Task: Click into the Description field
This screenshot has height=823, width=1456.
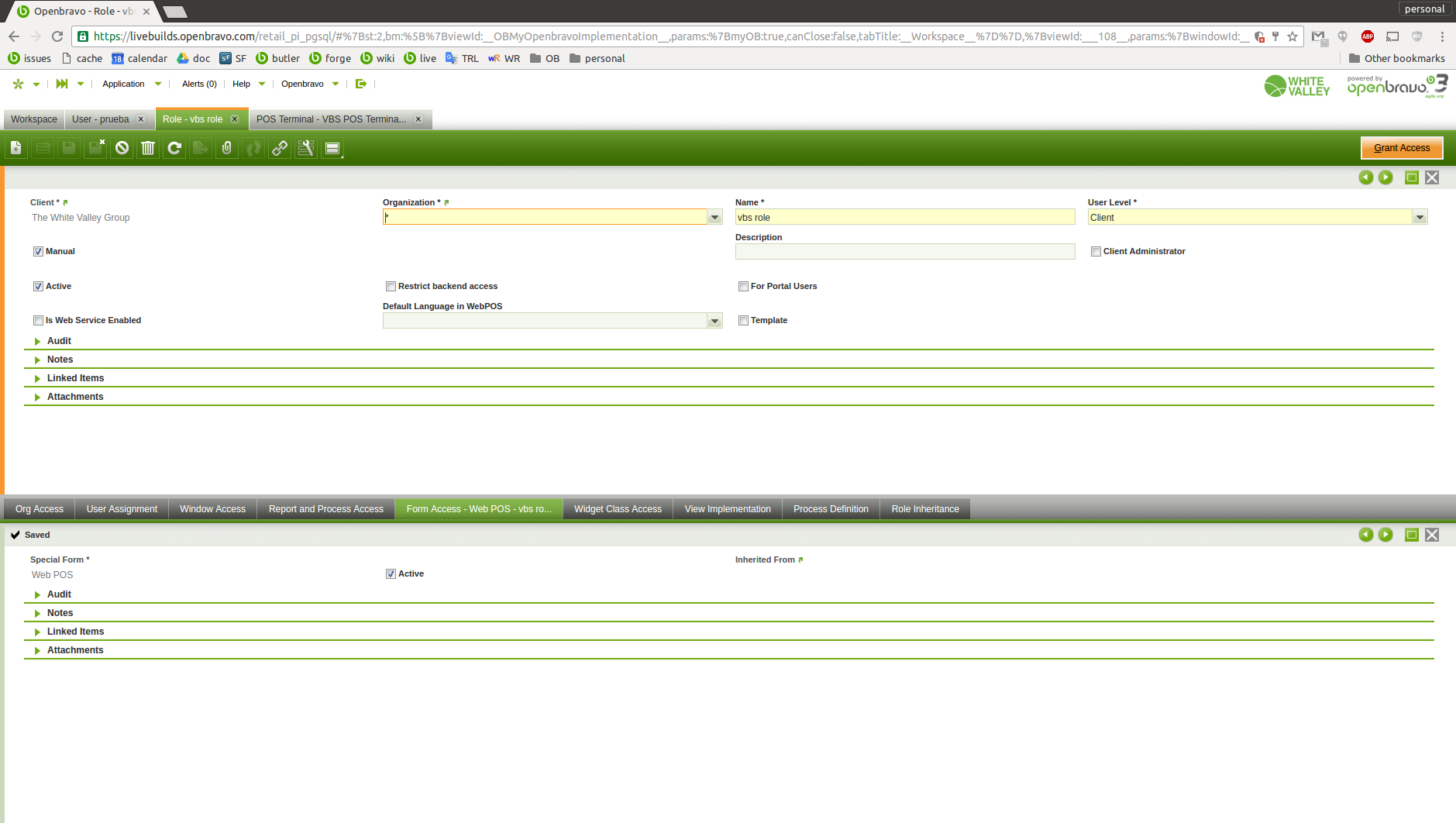Action: (x=904, y=252)
